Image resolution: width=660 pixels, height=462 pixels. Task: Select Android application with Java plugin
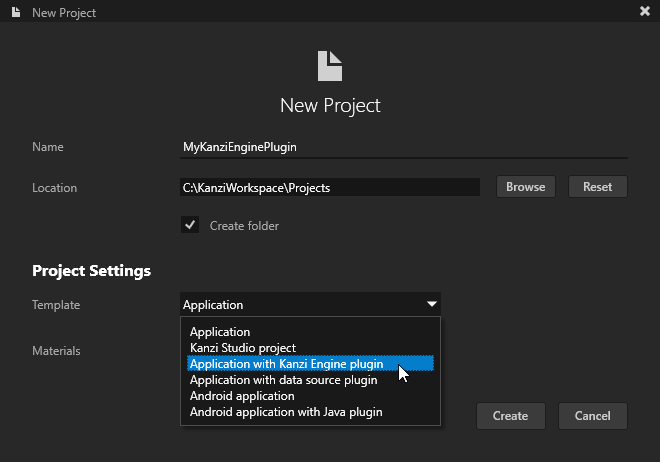pos(310,412)
